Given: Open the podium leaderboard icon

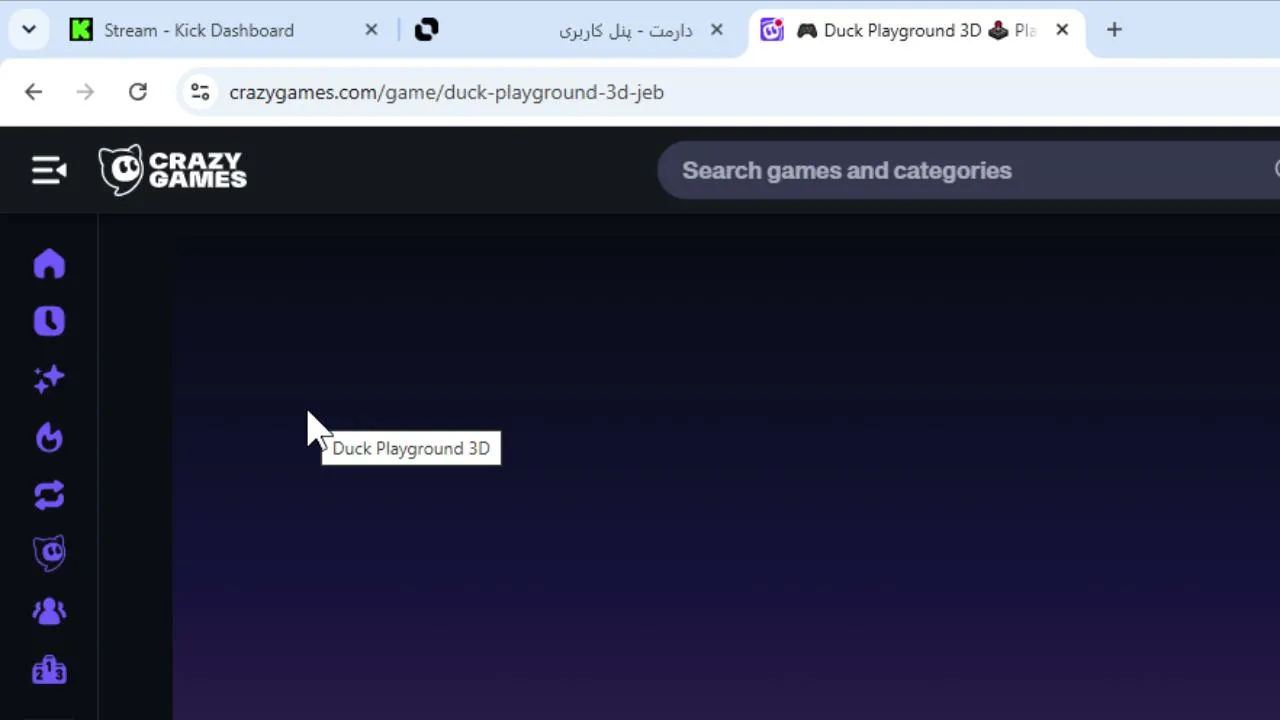Looking at the screenshot, I should [x=49, y=670].
